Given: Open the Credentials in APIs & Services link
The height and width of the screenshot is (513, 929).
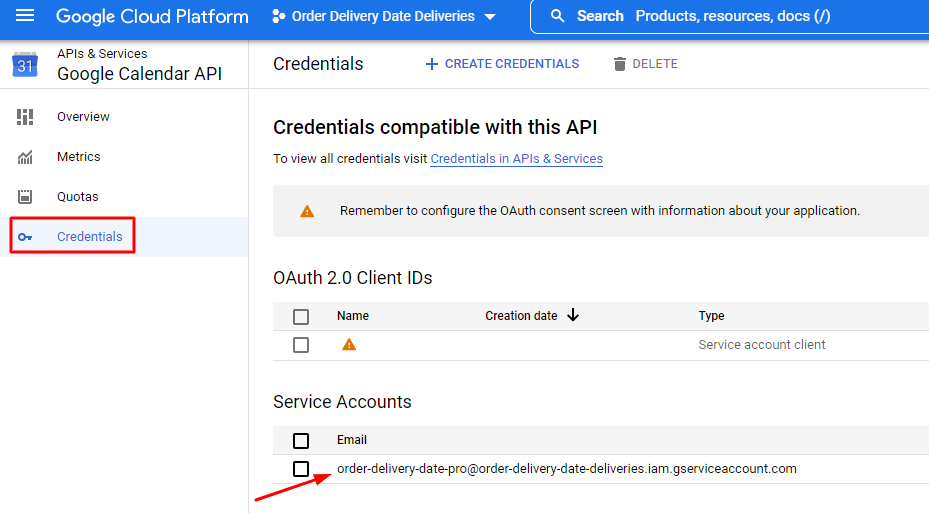Looking at the screenshot, I should tap(516, 159).
